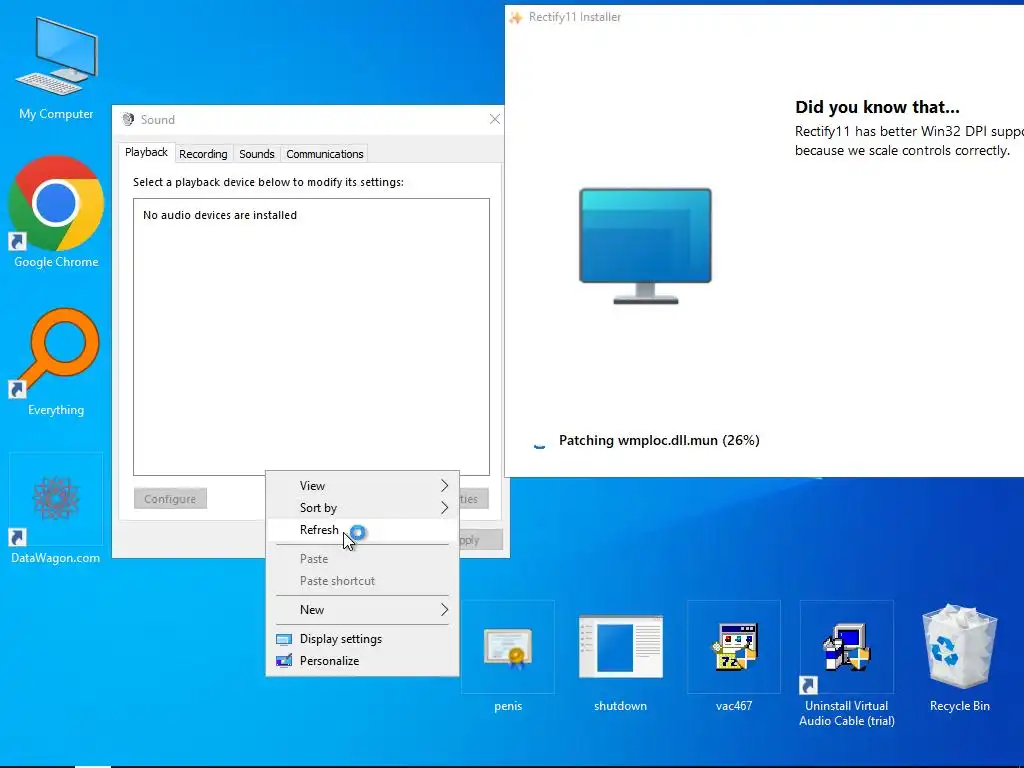This screenshot has width=1024, height=768.
Task: Expand the Sort by submenu arrow
Action: coord(445,508)
